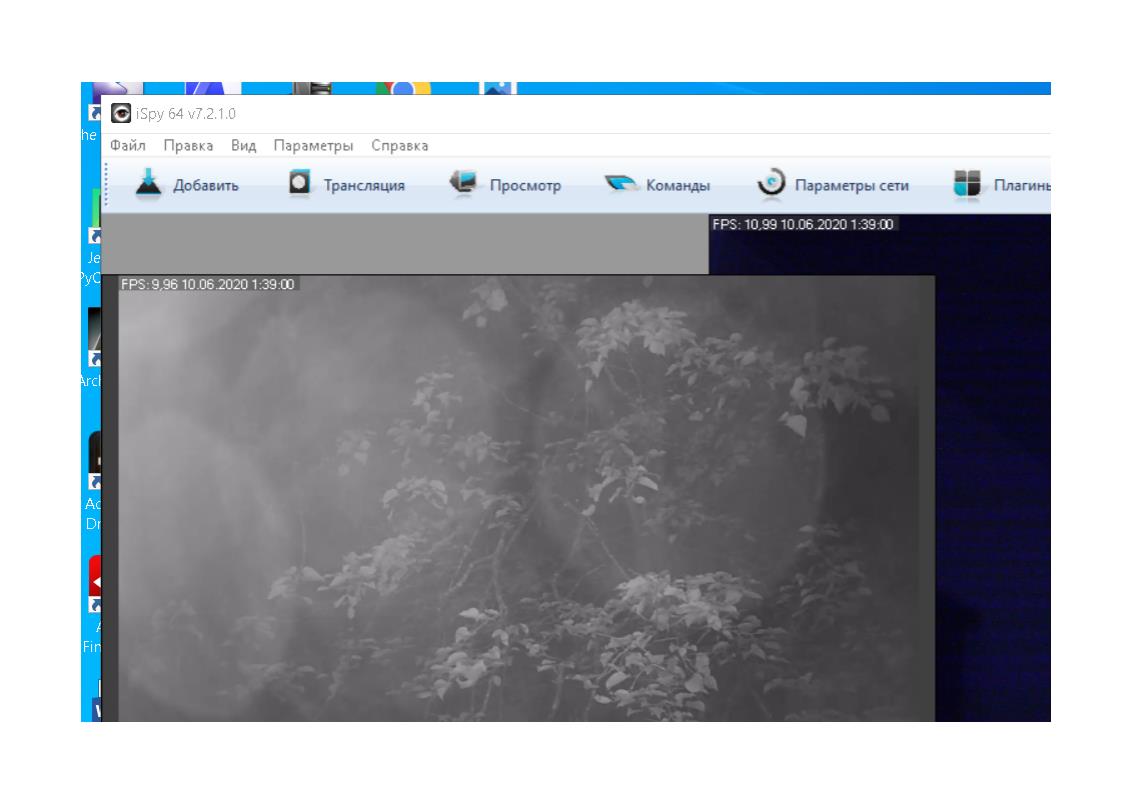Click the Трансляция camera icon
The image size is (1122, 793).
300,183
